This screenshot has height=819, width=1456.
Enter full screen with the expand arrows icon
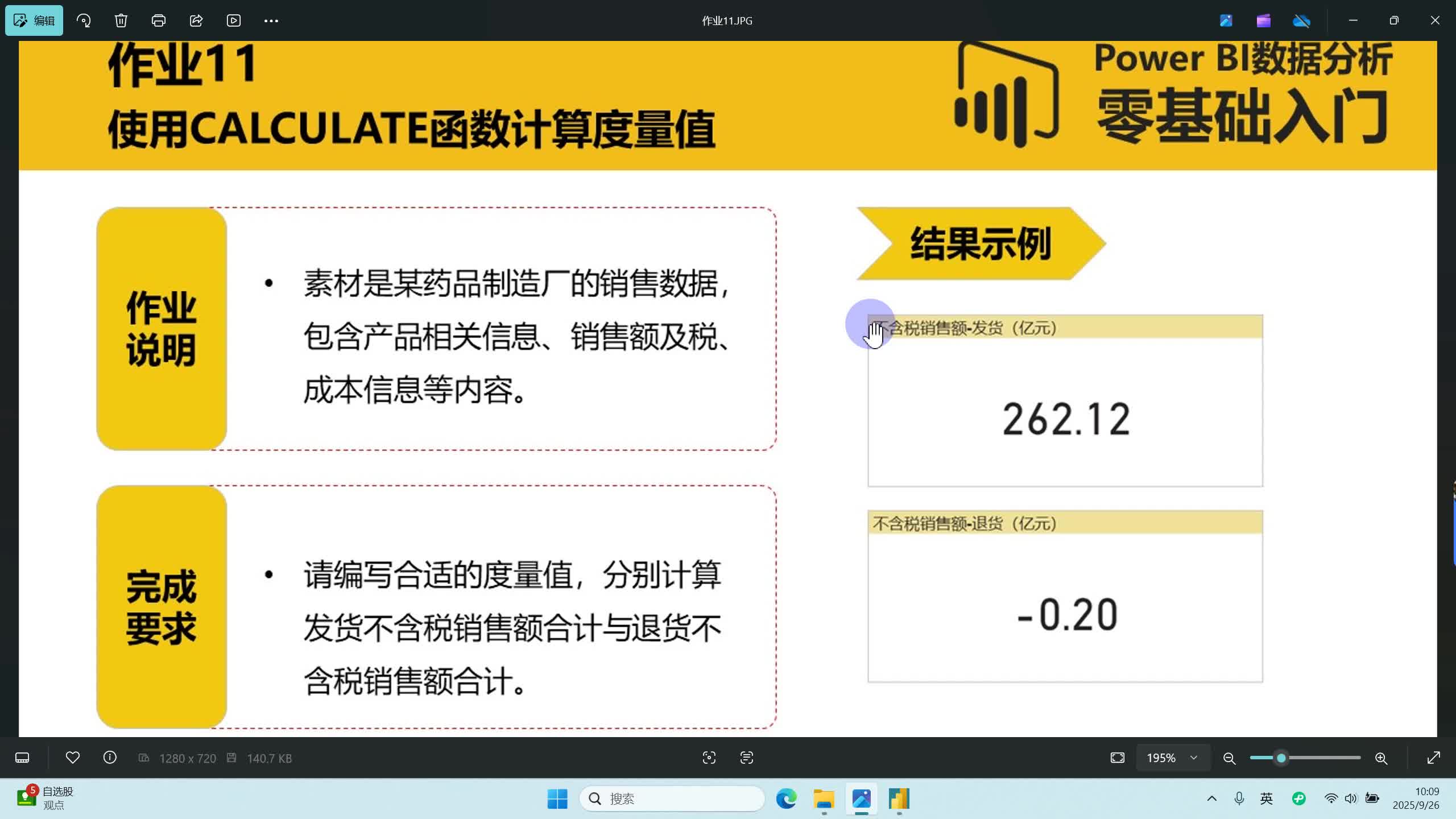coord(1433,758)
